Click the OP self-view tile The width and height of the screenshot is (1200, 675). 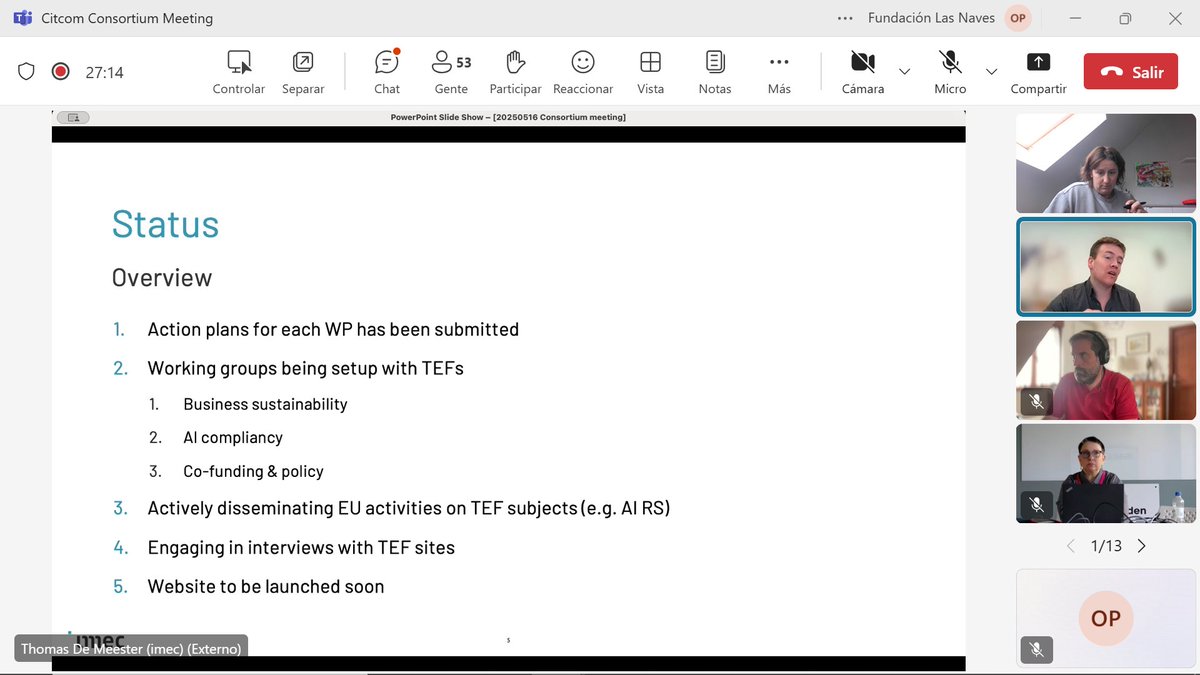click(1105, 618)
